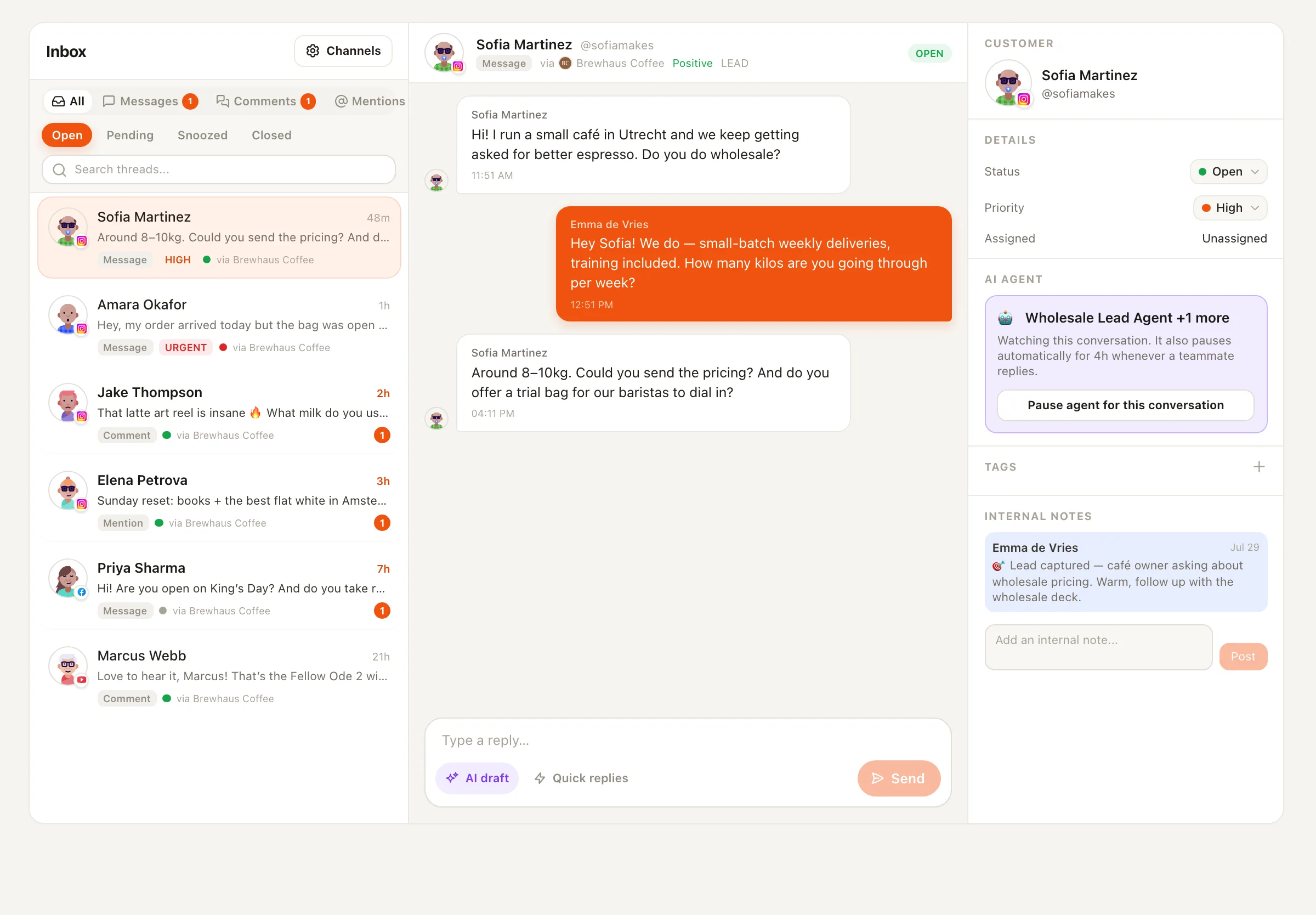Click the Send button
Screen dimensions: 1316x915
click(898, 778)
